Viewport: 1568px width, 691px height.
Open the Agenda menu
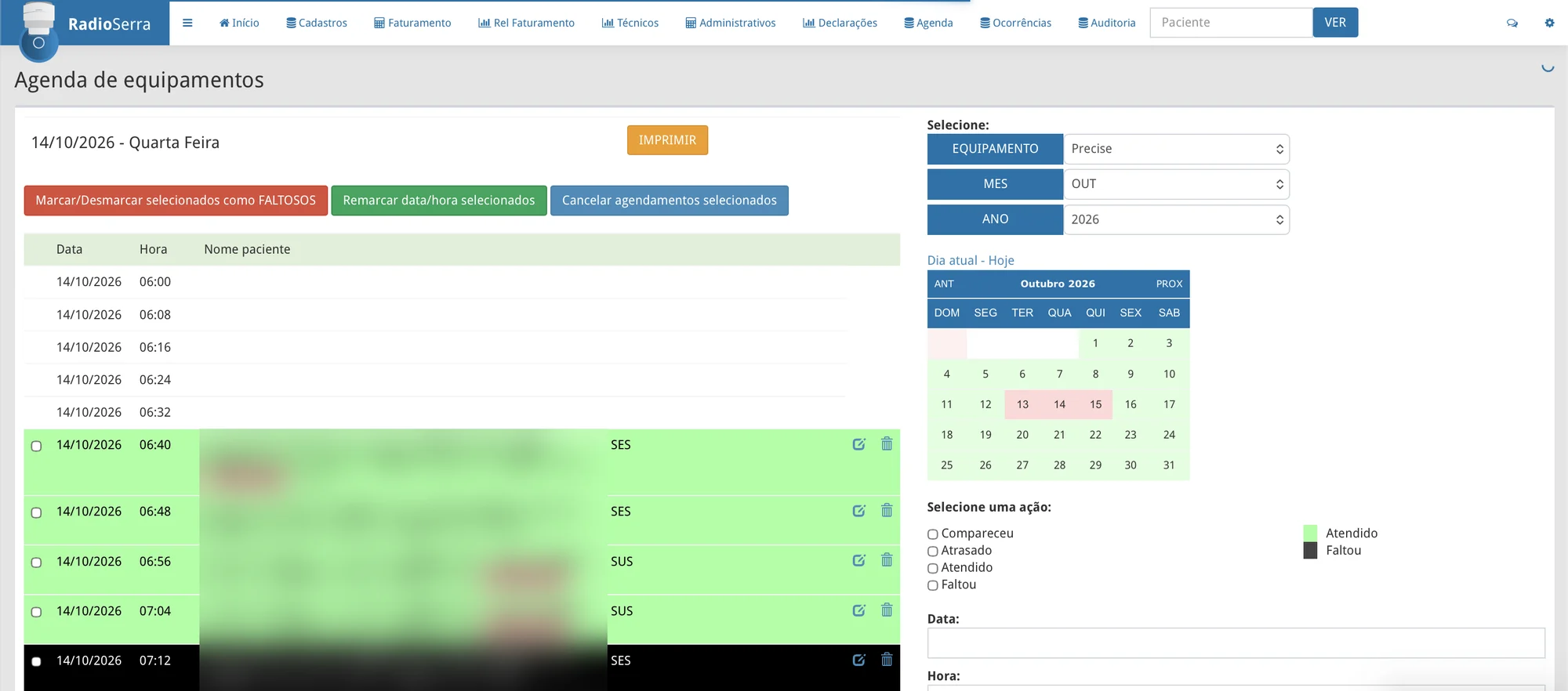click(x=928, y=23)
